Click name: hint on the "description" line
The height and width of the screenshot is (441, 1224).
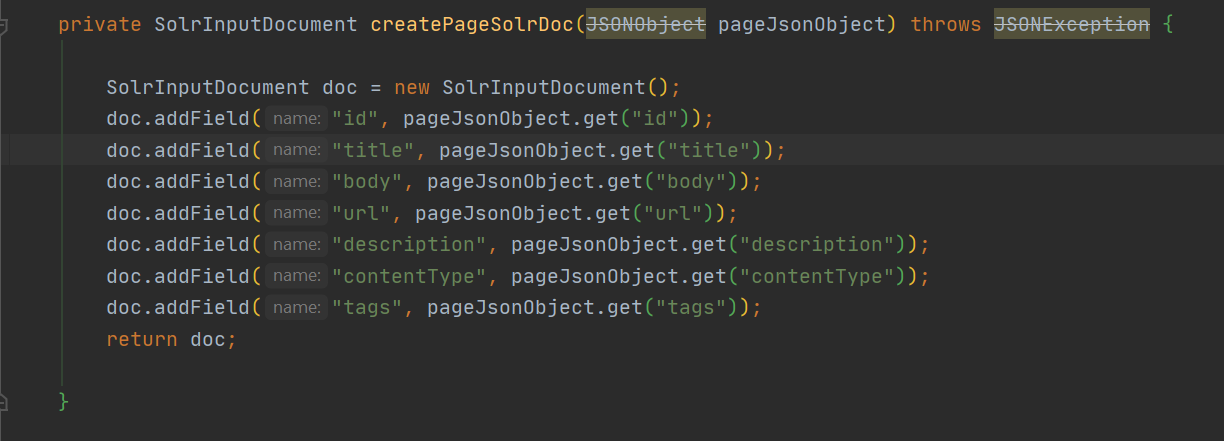(x=297, y=245)
